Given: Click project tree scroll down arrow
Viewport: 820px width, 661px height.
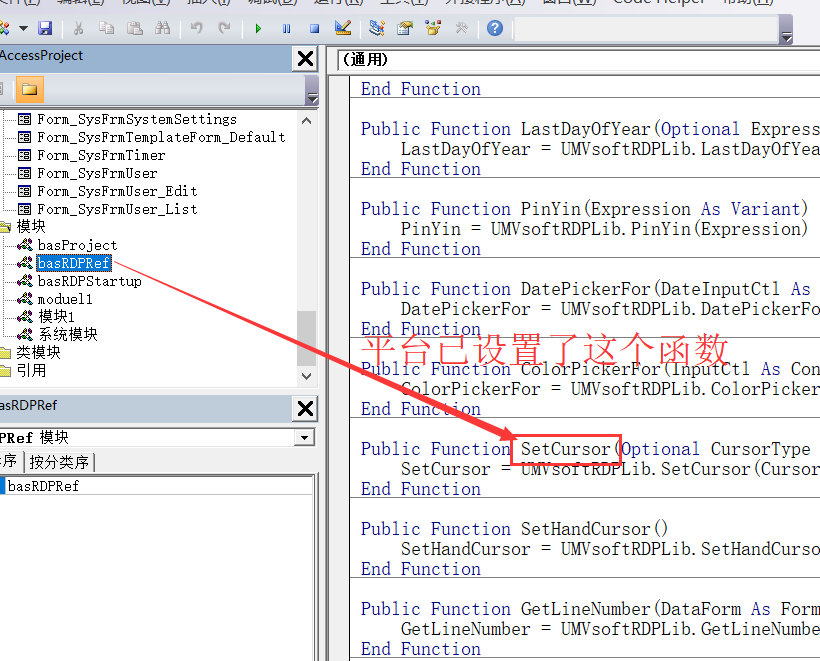Looking at the screenshot, I should (x=307, y=376).
